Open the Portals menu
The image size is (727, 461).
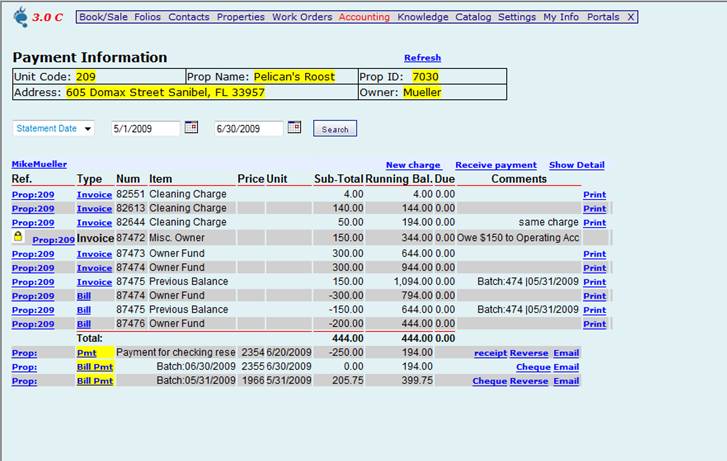coord(603,17)
